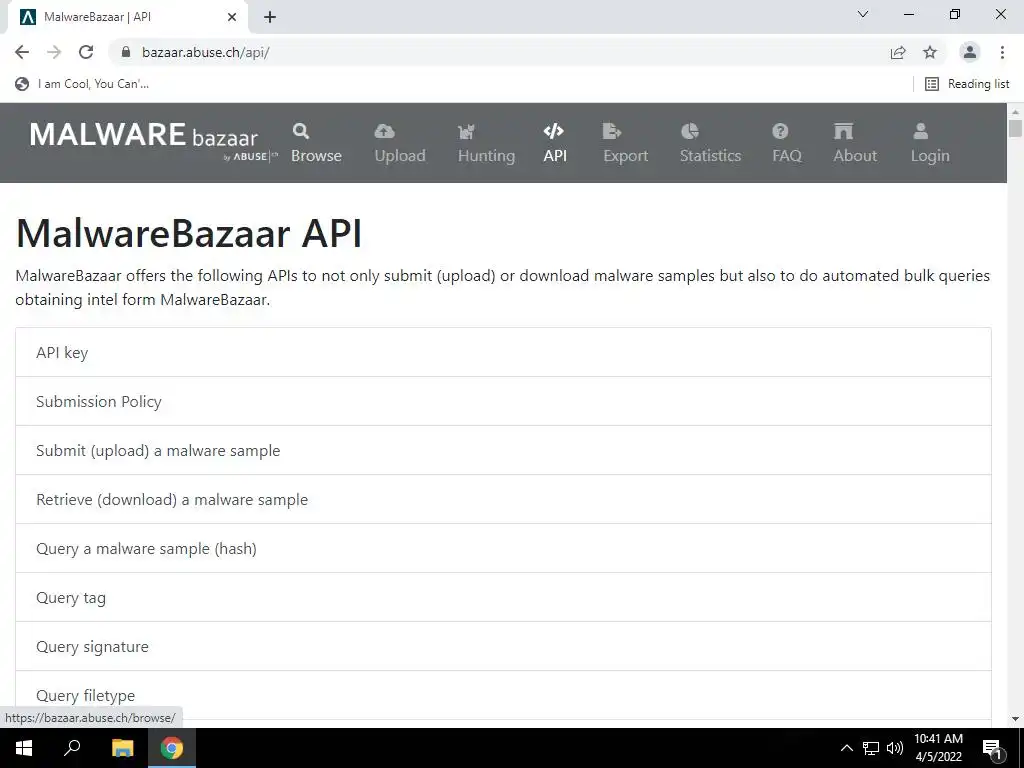Click the scrollbar down arrow
Image resolution: width=1024 pixels, height=768 pixels.
(x=1015, y=719)
